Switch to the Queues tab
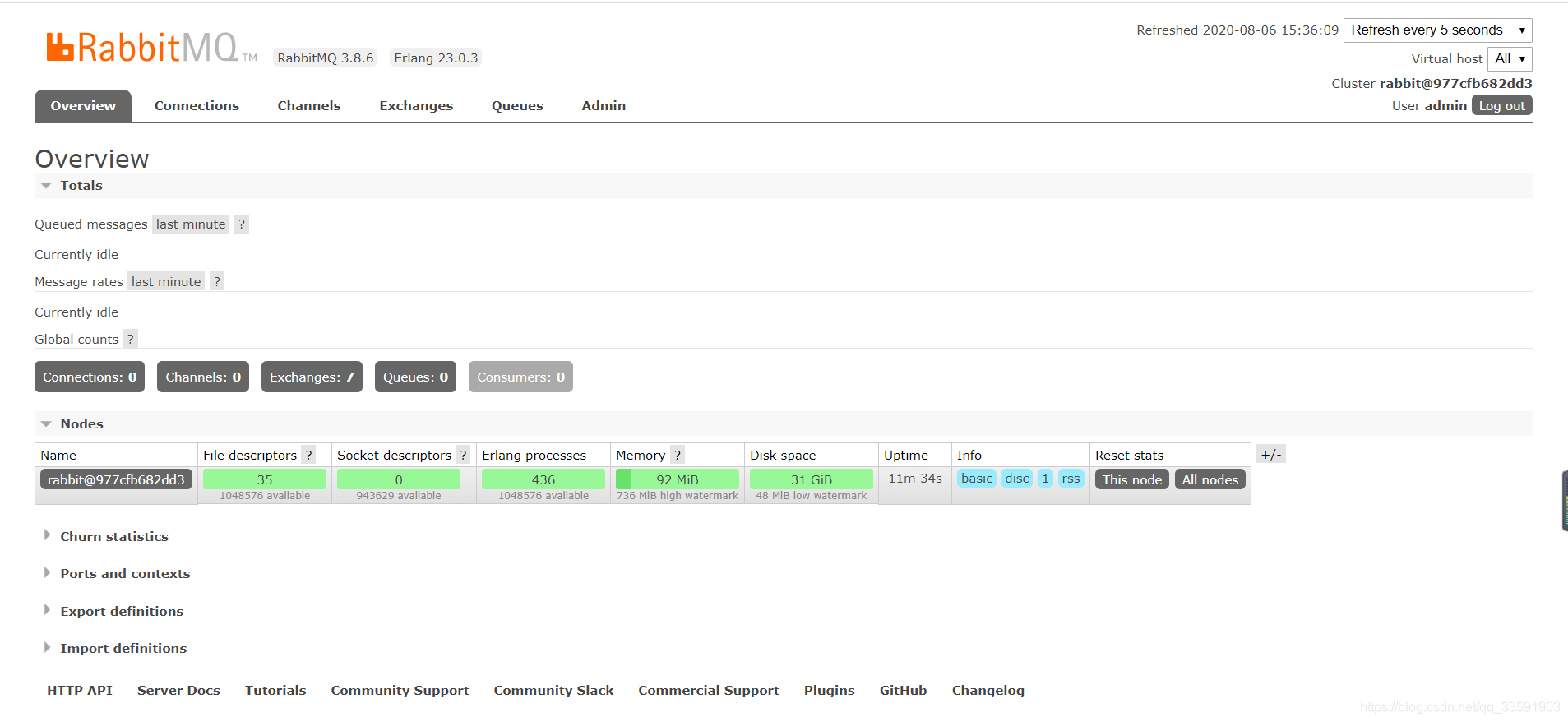Image resolution: width=1568 pixels, height=722 pixels. [x=517, y=105]
